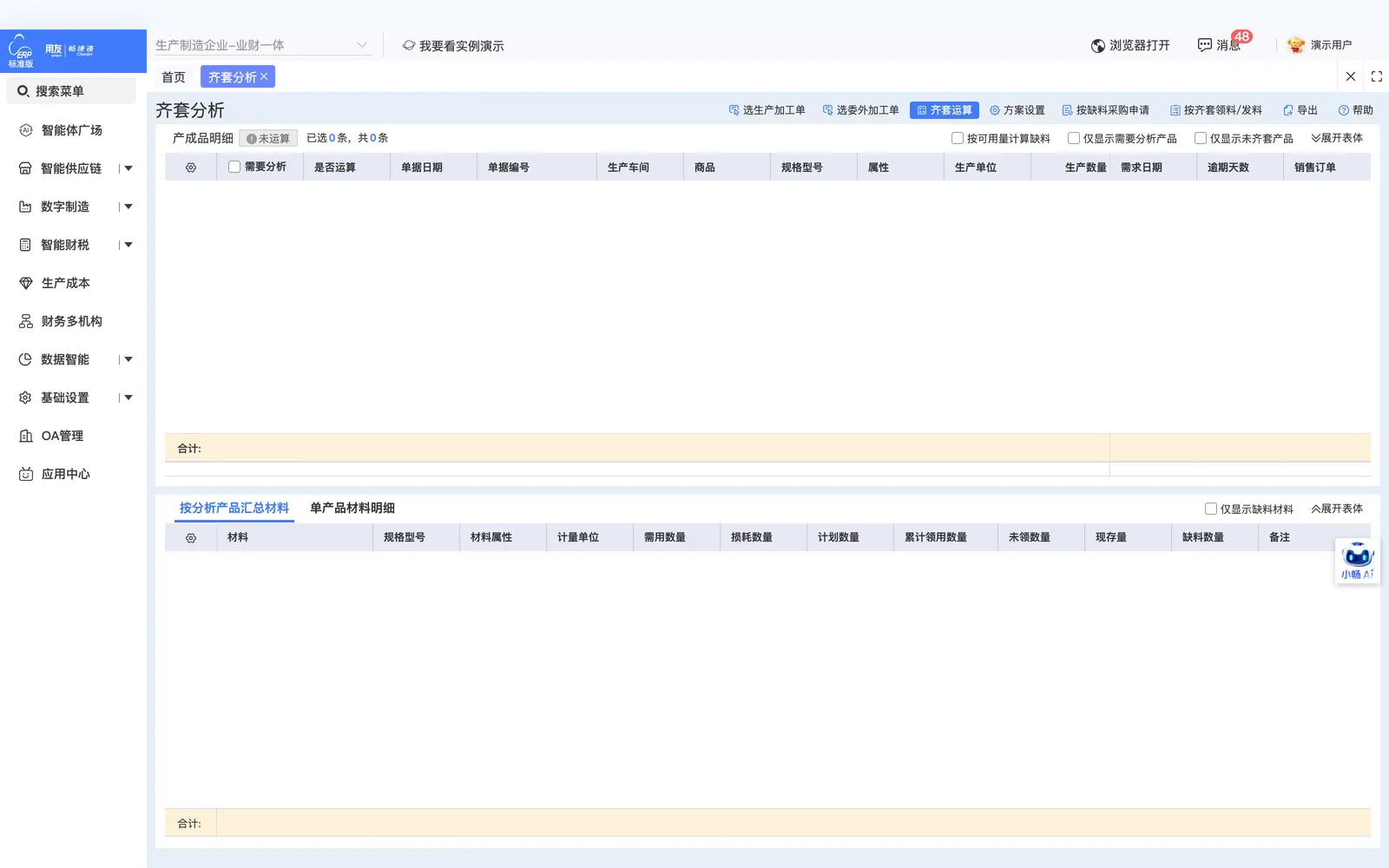Open column settings gear in 产成品明细 table
Image resolution: width=1389 pixels, height=868 pixels.
point(191,168)
